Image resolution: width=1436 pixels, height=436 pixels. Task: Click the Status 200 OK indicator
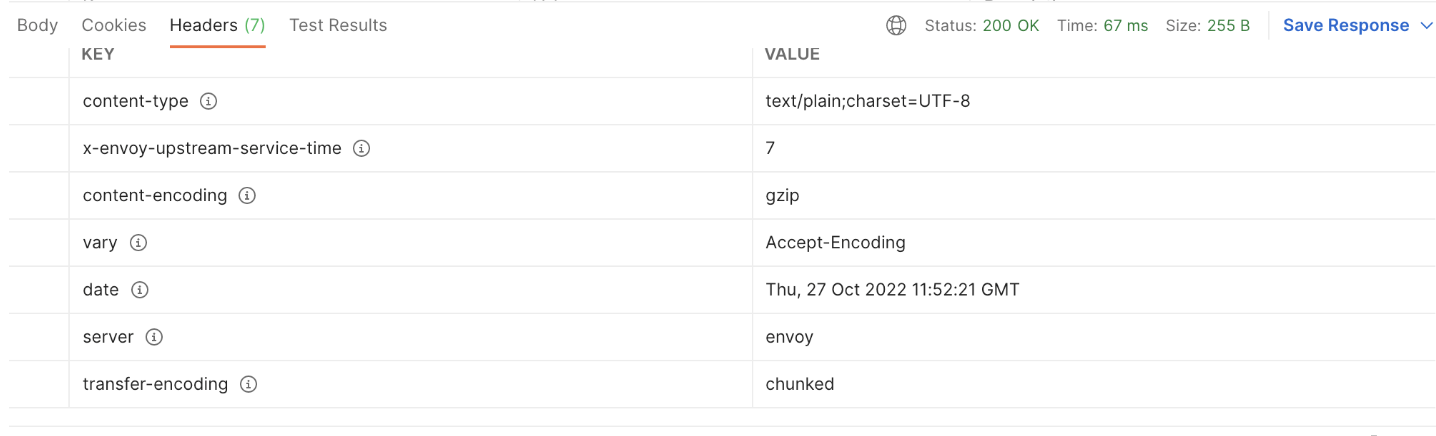pyautogui.click(x=982, y=25)
